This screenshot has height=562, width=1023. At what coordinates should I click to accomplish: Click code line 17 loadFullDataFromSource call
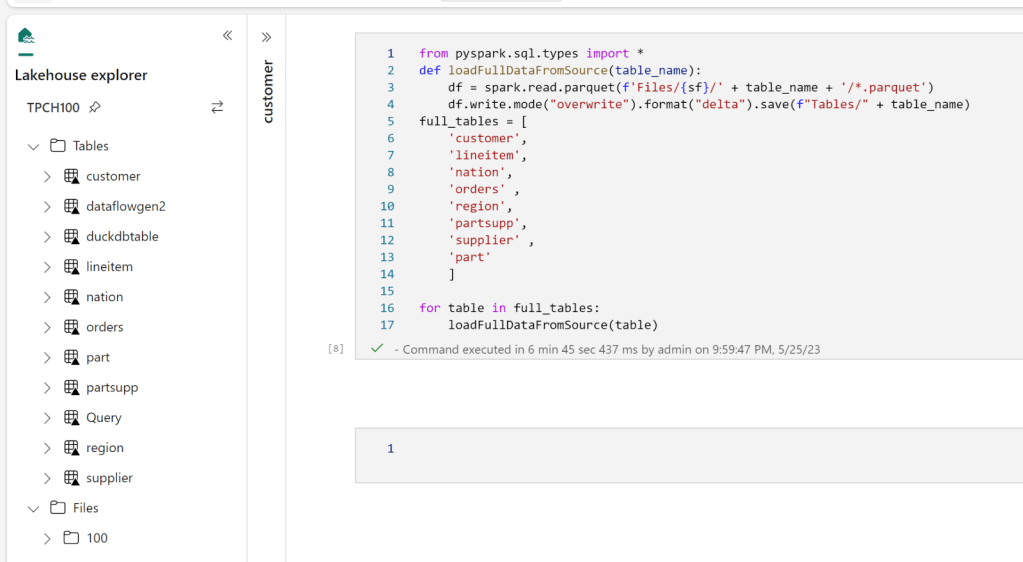point(552,325)
